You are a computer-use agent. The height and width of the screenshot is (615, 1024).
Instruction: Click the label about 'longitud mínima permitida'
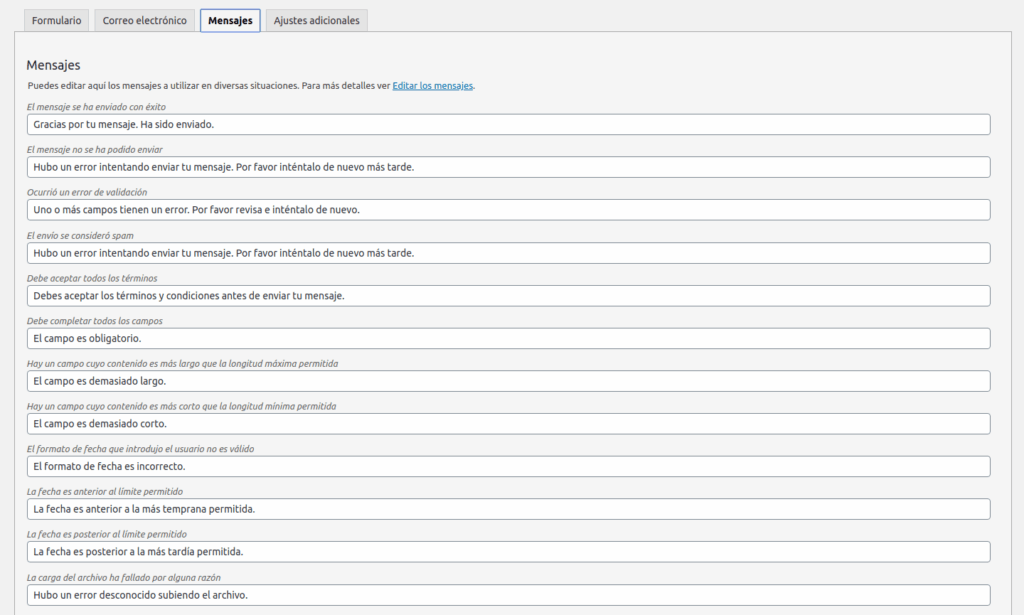coord(182,406)
